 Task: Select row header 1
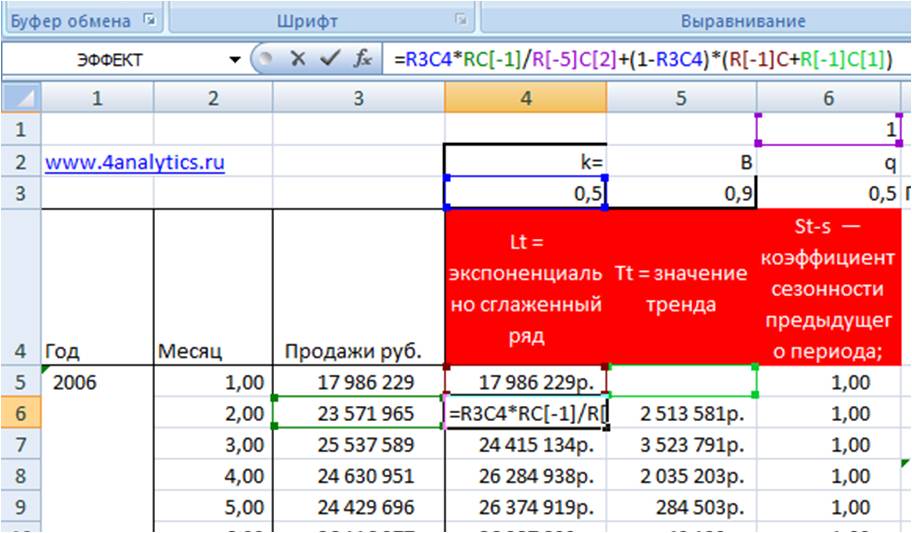pos(21,129)
